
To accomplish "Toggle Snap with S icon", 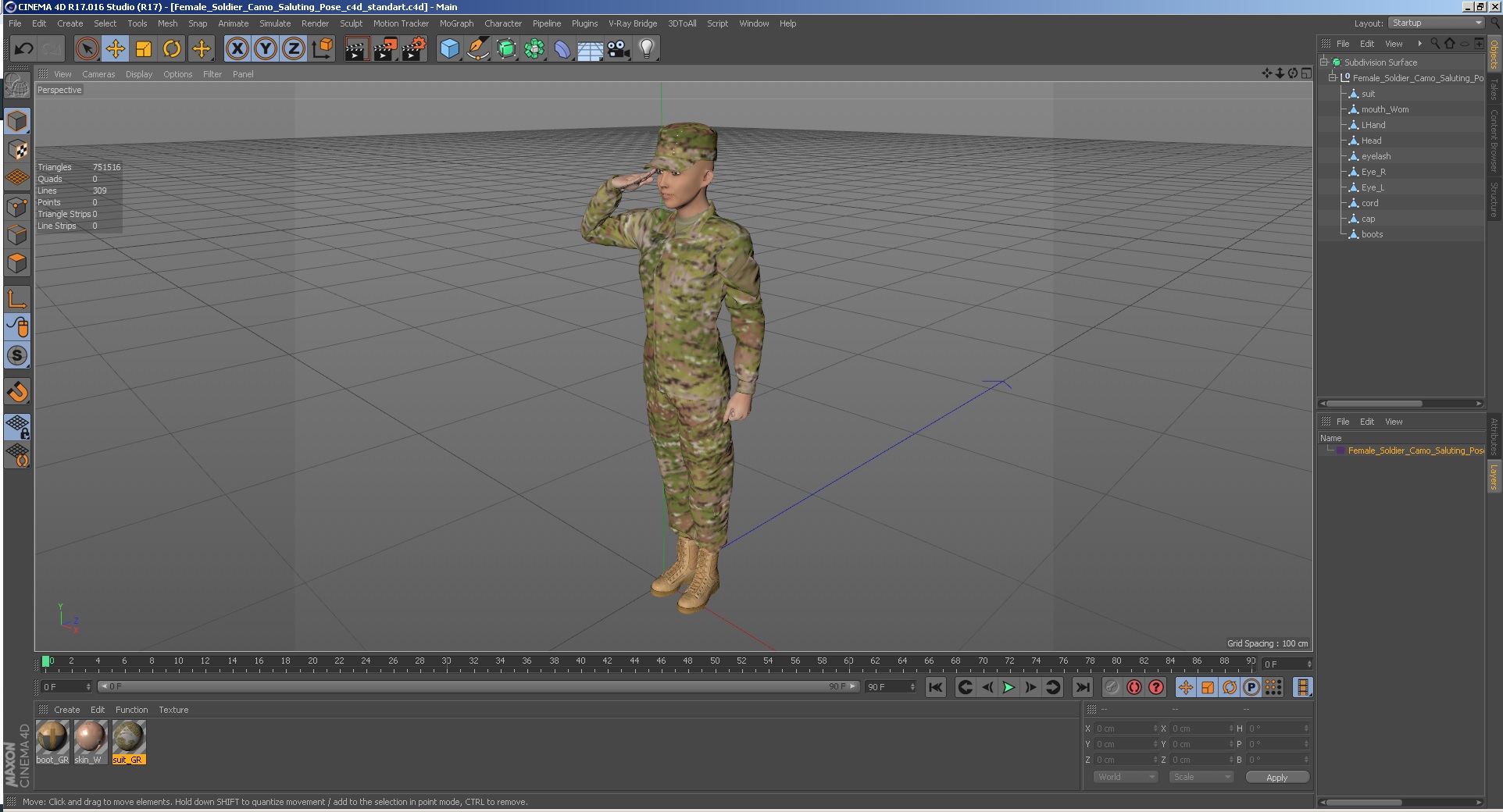I will [17, 355].
